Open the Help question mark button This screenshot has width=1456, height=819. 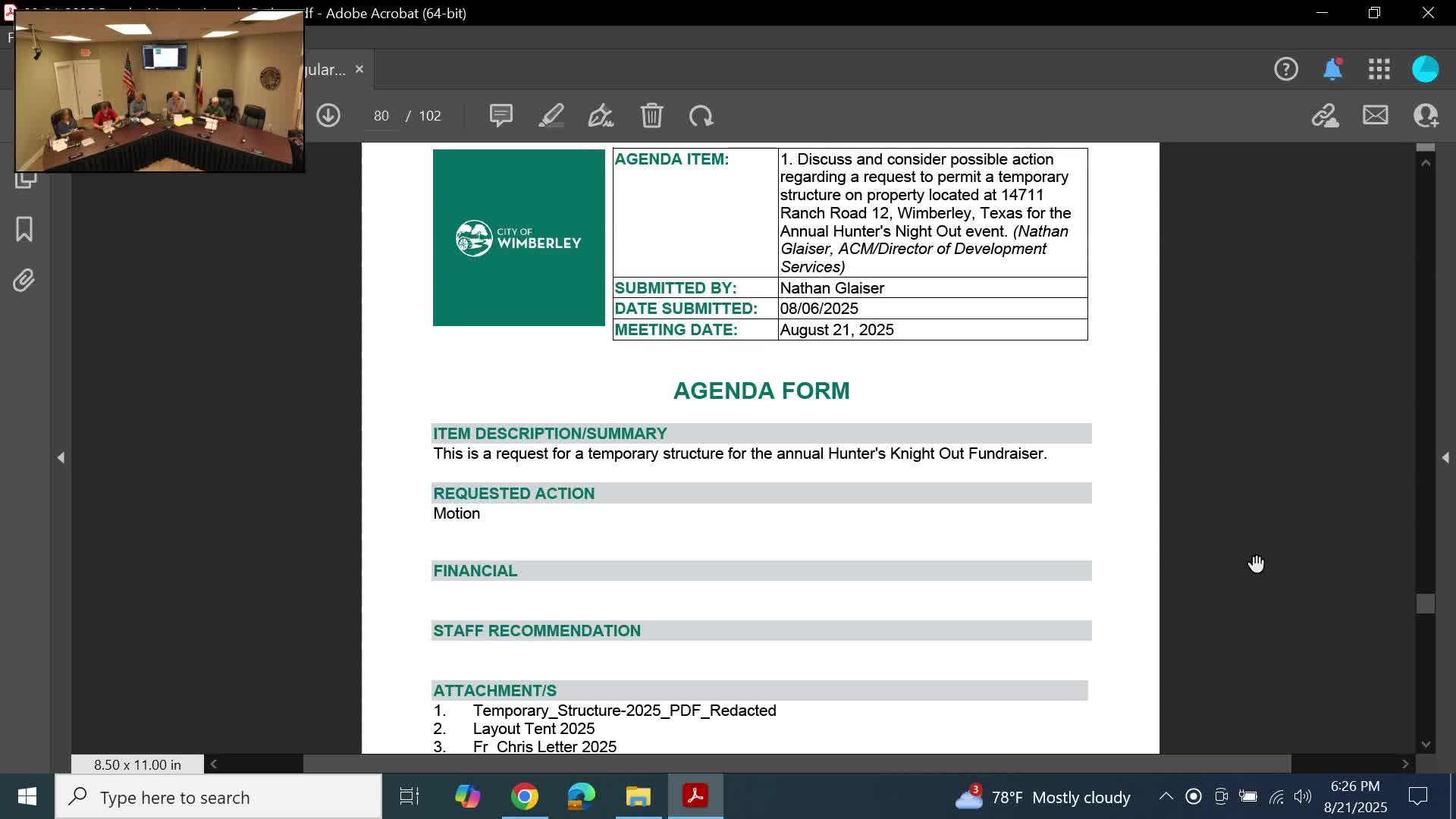(x=1285, y=69)
